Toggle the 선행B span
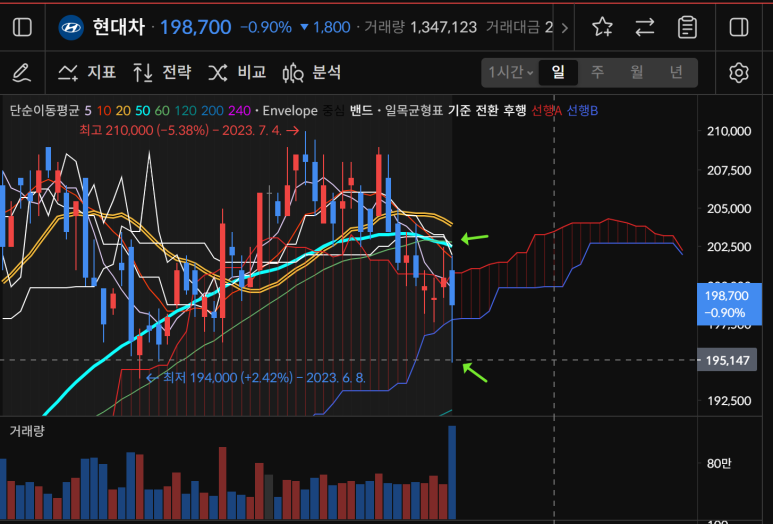The height and width of the screenshot is (524, 773). point(582,110)
